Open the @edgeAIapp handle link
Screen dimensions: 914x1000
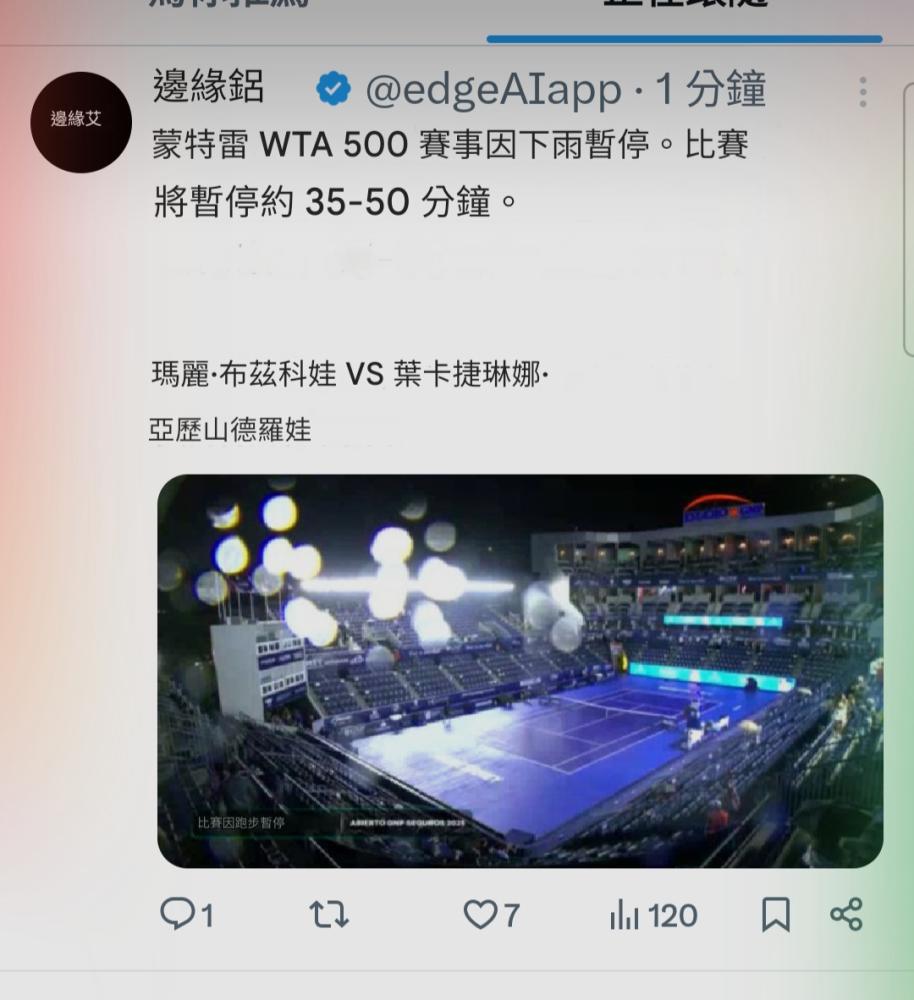click(x=493, y=89)
